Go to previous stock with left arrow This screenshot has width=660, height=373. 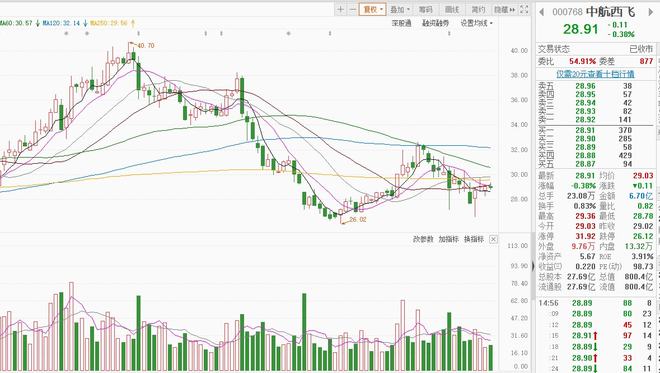(542, 12)
